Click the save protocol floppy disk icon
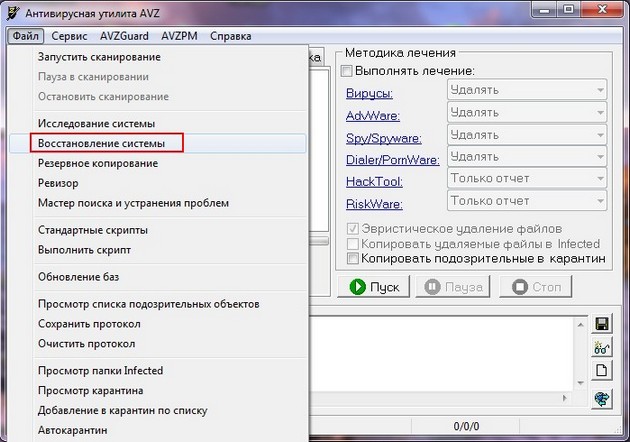This screenshot has height=442, width=630. pos(602,324)
